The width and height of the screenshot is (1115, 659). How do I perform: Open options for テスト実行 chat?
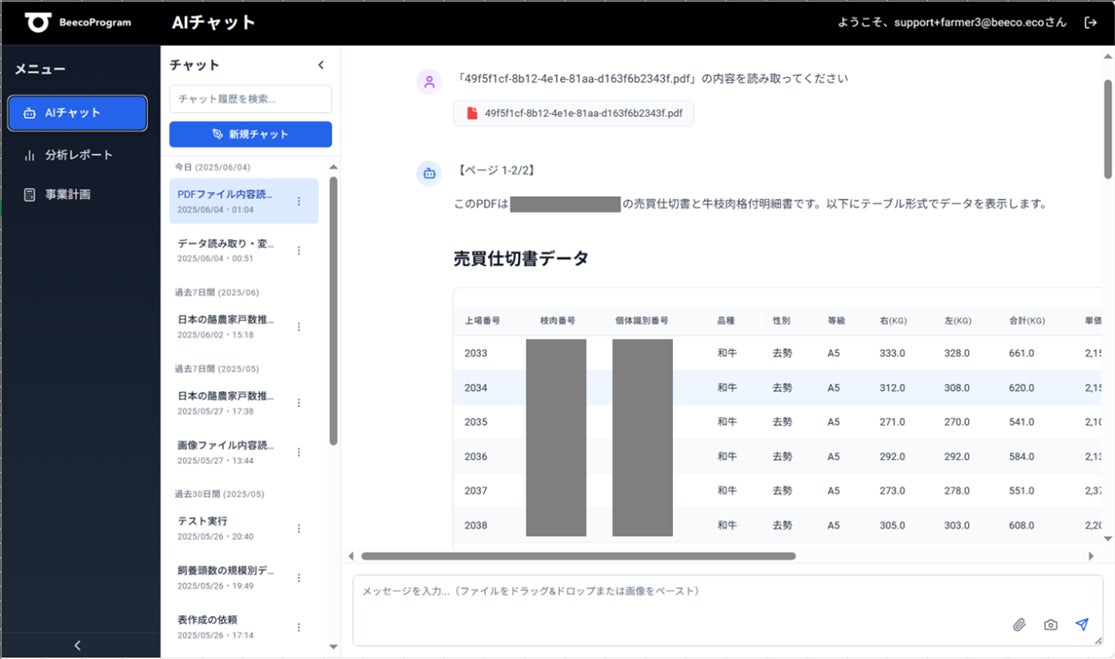[299, 528]
